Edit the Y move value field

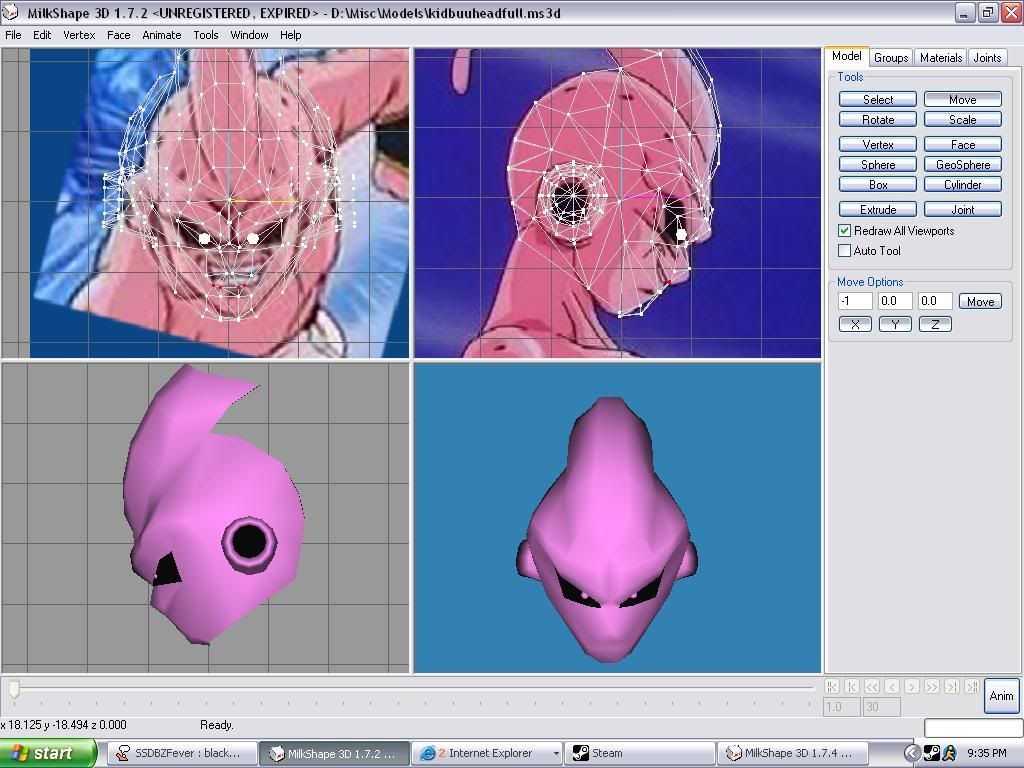click(895, 301)
